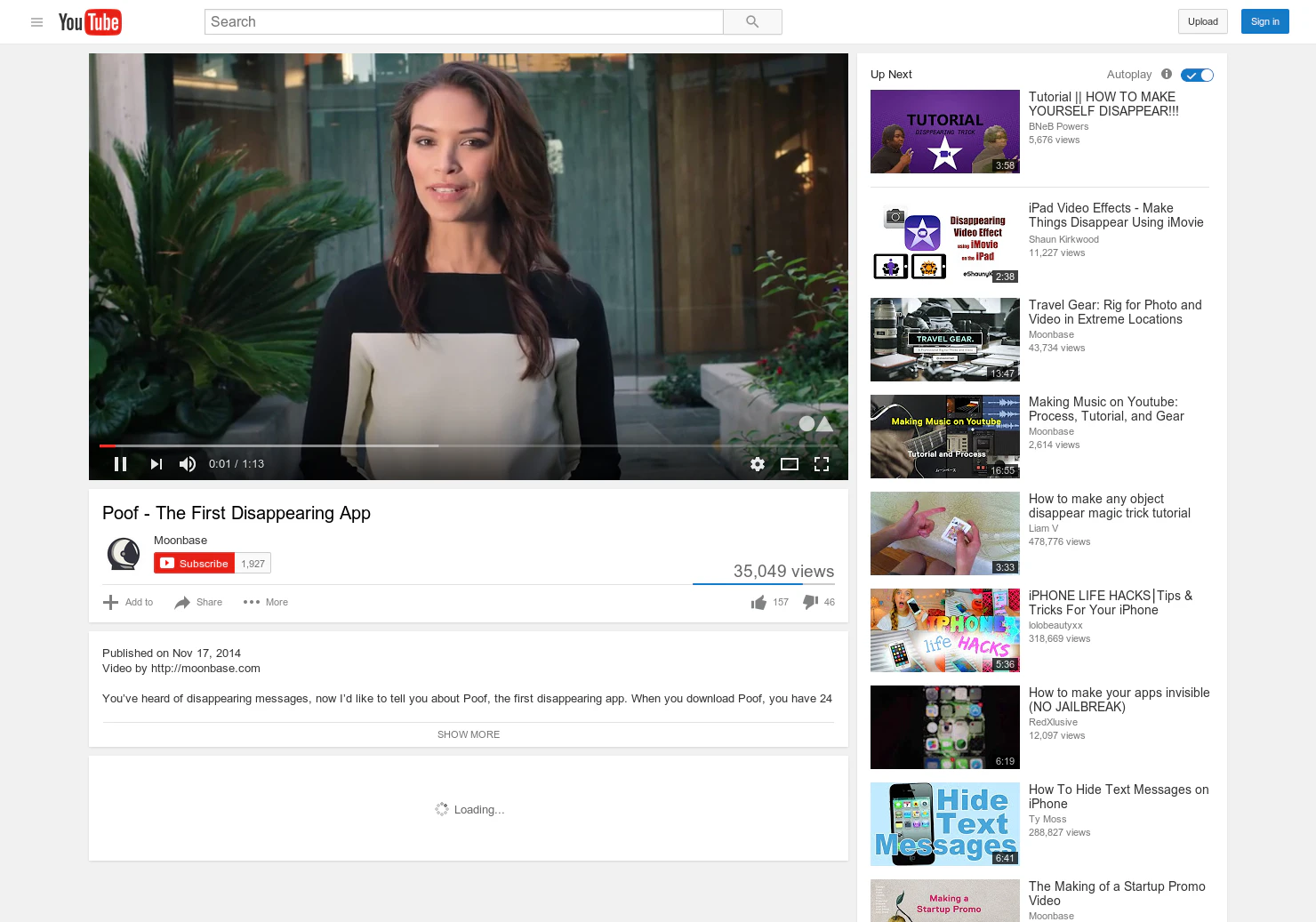Open How to make your apps invisible title
Viewport: 1316px width, 922px height.
[x=1119, y=700]
